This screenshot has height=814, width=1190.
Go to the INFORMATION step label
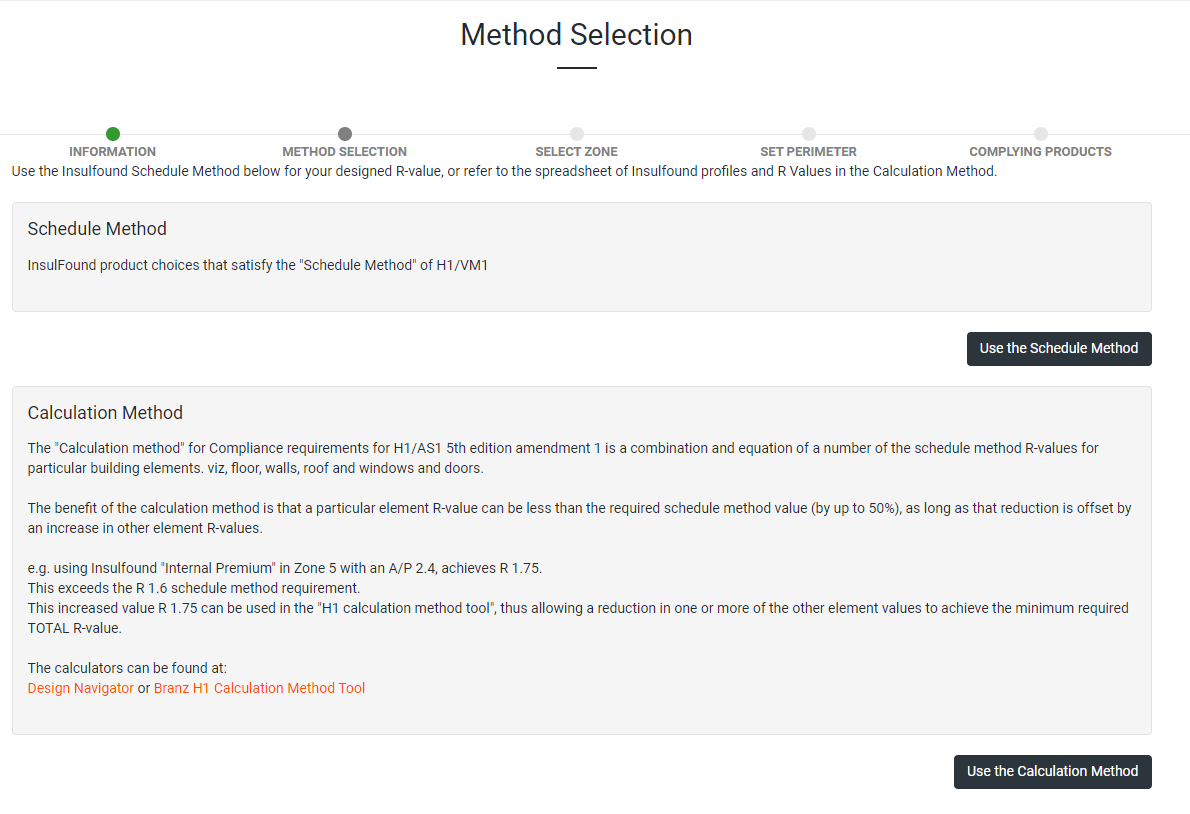tap(113, 152)
